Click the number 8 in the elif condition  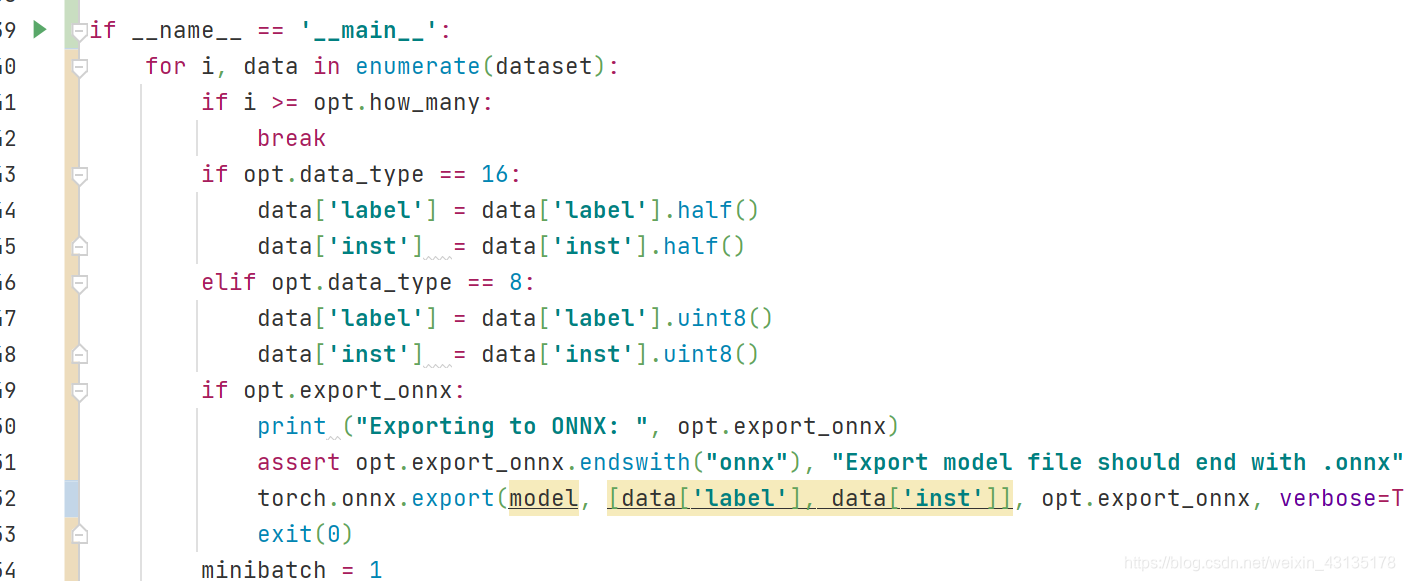(516, 282)
